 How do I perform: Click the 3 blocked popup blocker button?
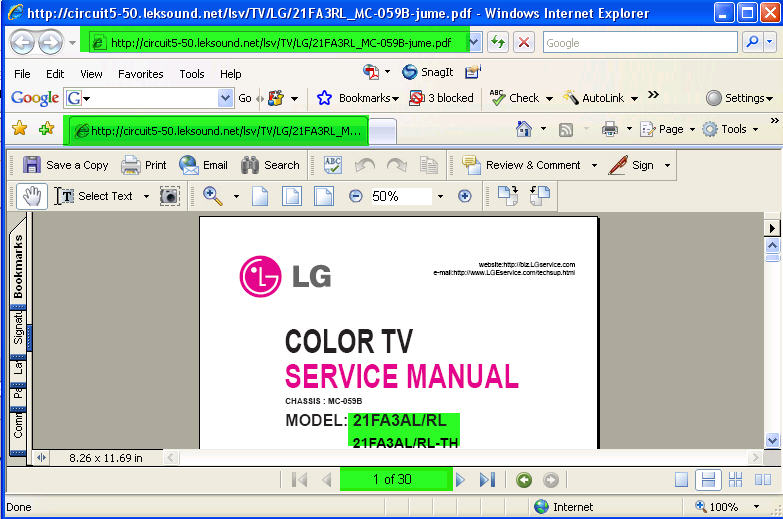(x=441, y=98)
